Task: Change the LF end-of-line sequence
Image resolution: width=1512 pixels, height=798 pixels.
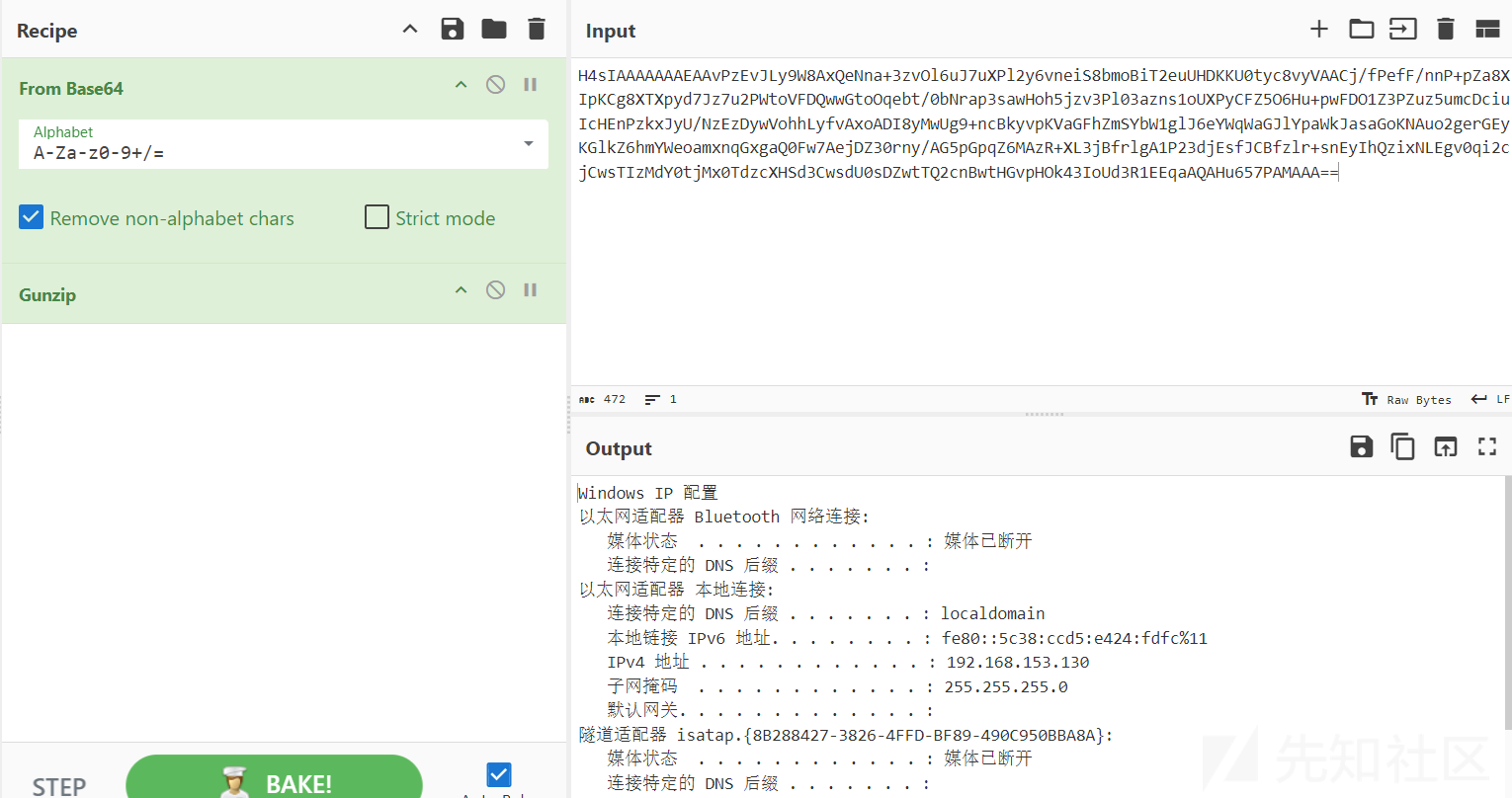Action: 1490,399
